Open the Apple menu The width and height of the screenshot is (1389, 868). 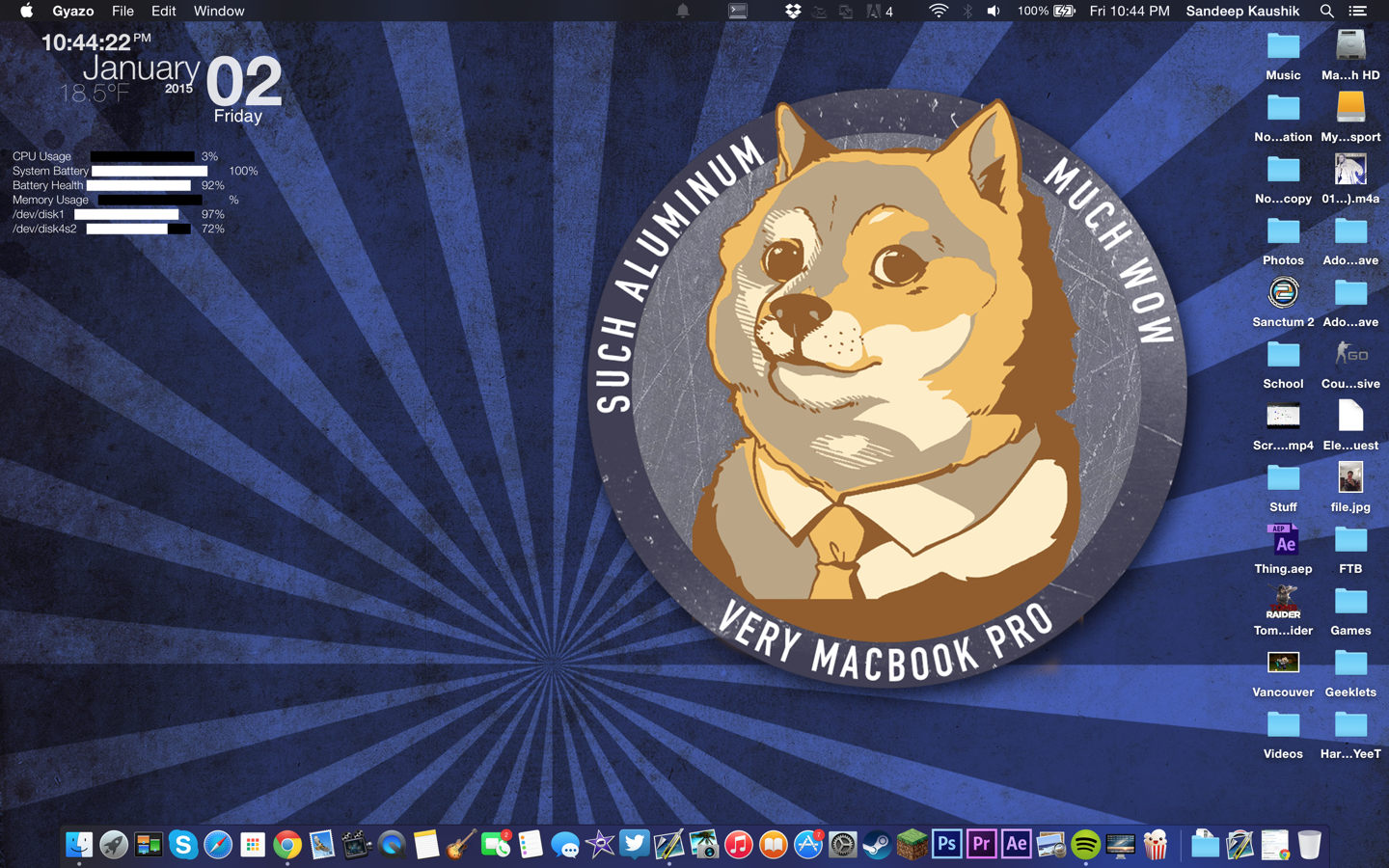point(27,11)
